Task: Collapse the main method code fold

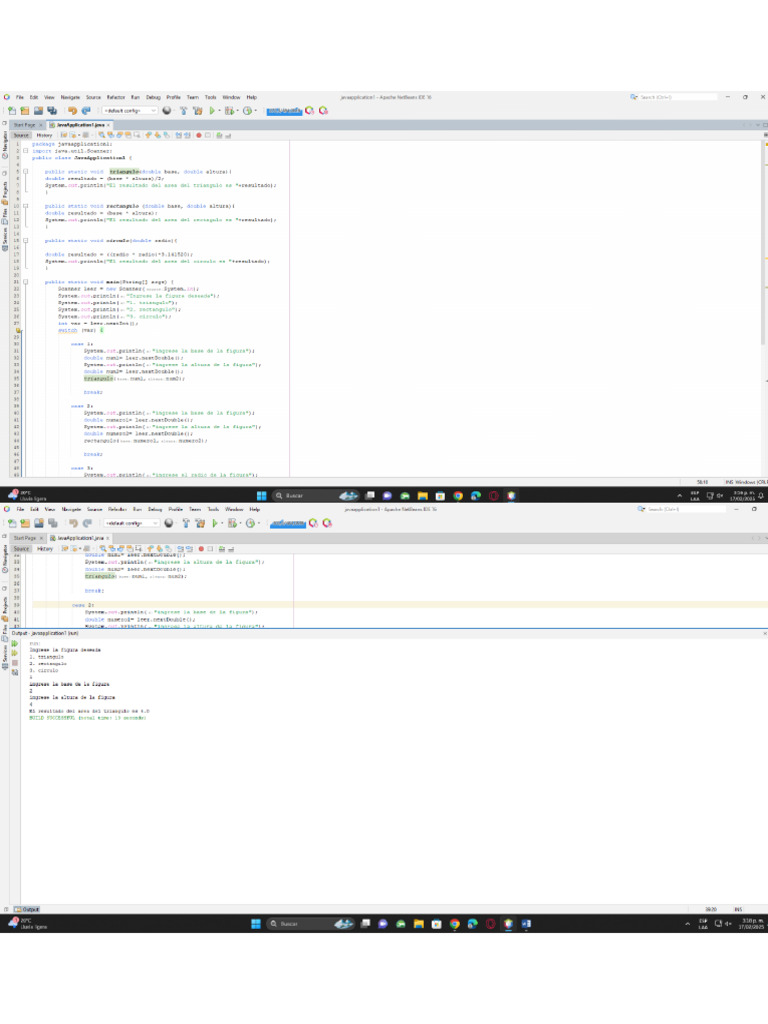Action: [26, 282]
